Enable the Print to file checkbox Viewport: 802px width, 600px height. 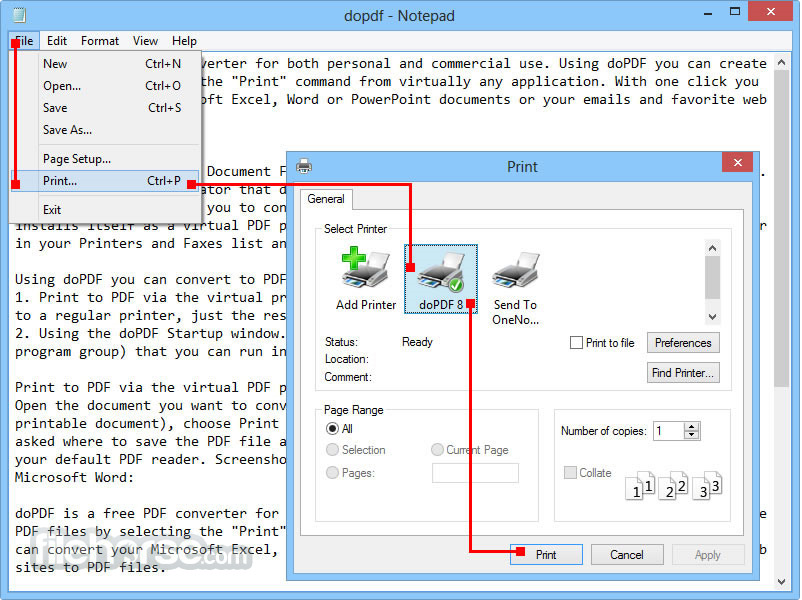pos(576,343)
